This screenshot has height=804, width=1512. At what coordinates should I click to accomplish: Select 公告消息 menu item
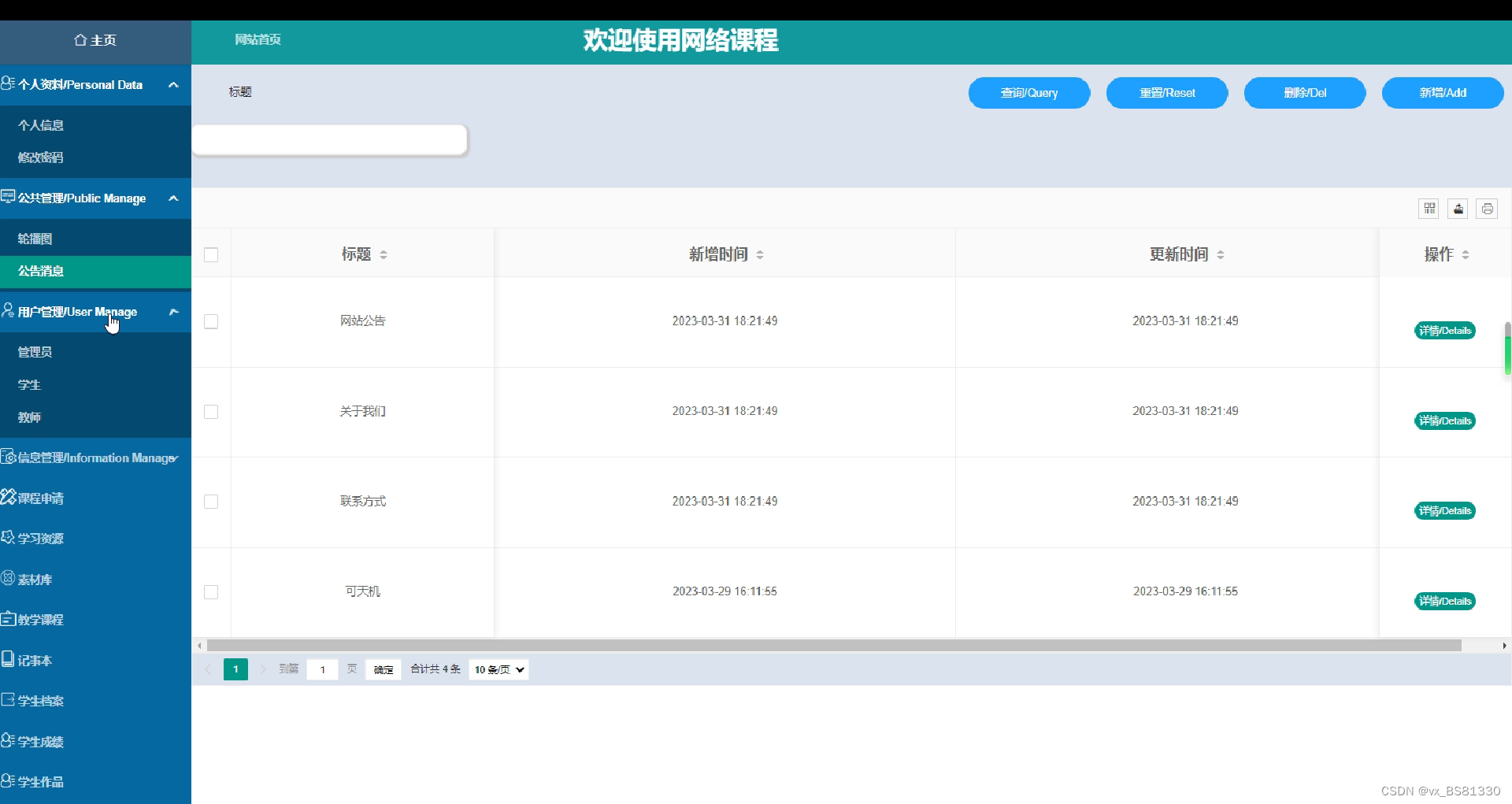tap(95, 271)
